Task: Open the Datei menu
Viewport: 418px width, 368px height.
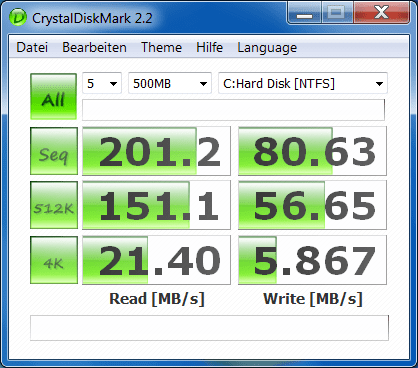Action: coord(32,47)
